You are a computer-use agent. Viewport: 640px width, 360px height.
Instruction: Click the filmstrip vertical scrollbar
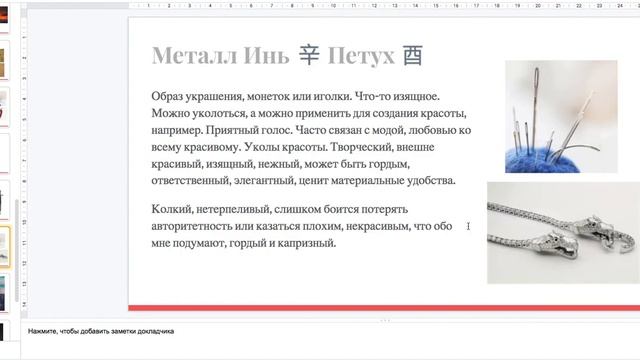[x=17, y=251]
